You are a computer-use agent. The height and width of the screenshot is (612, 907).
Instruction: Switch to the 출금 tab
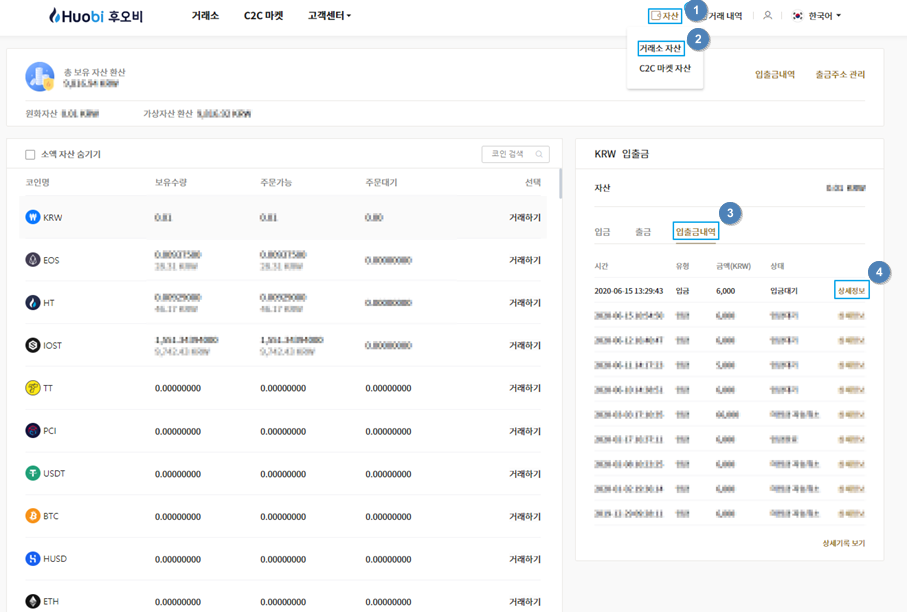[643, 232]
